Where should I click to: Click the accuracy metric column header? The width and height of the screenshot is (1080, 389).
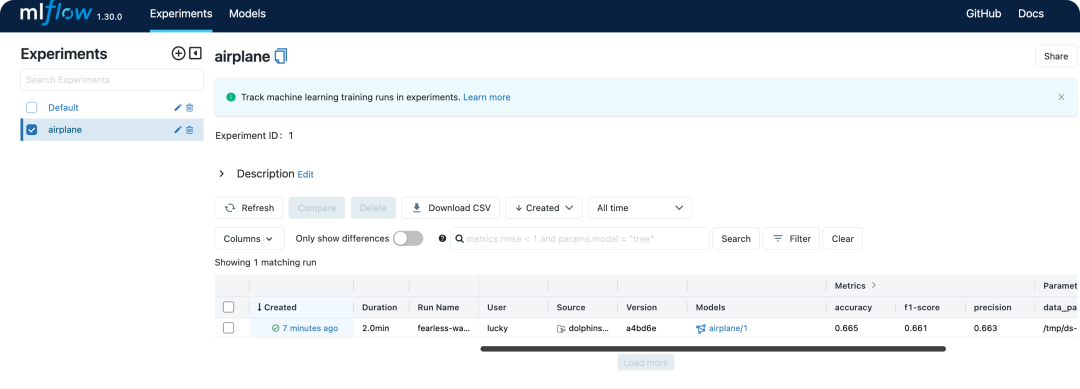click(853, 308)
